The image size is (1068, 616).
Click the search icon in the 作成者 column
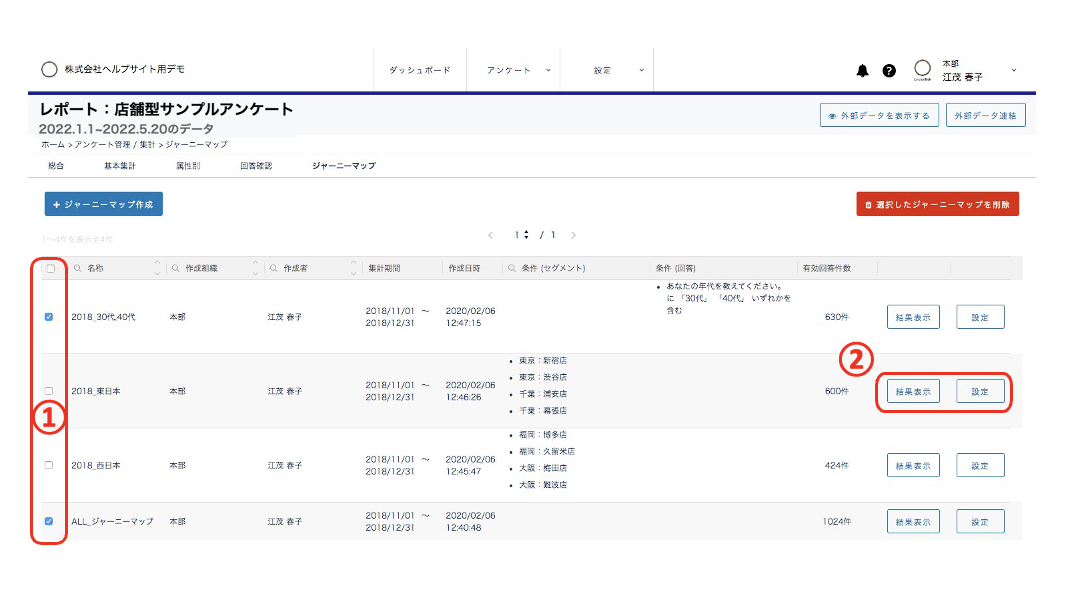(274, 268)
